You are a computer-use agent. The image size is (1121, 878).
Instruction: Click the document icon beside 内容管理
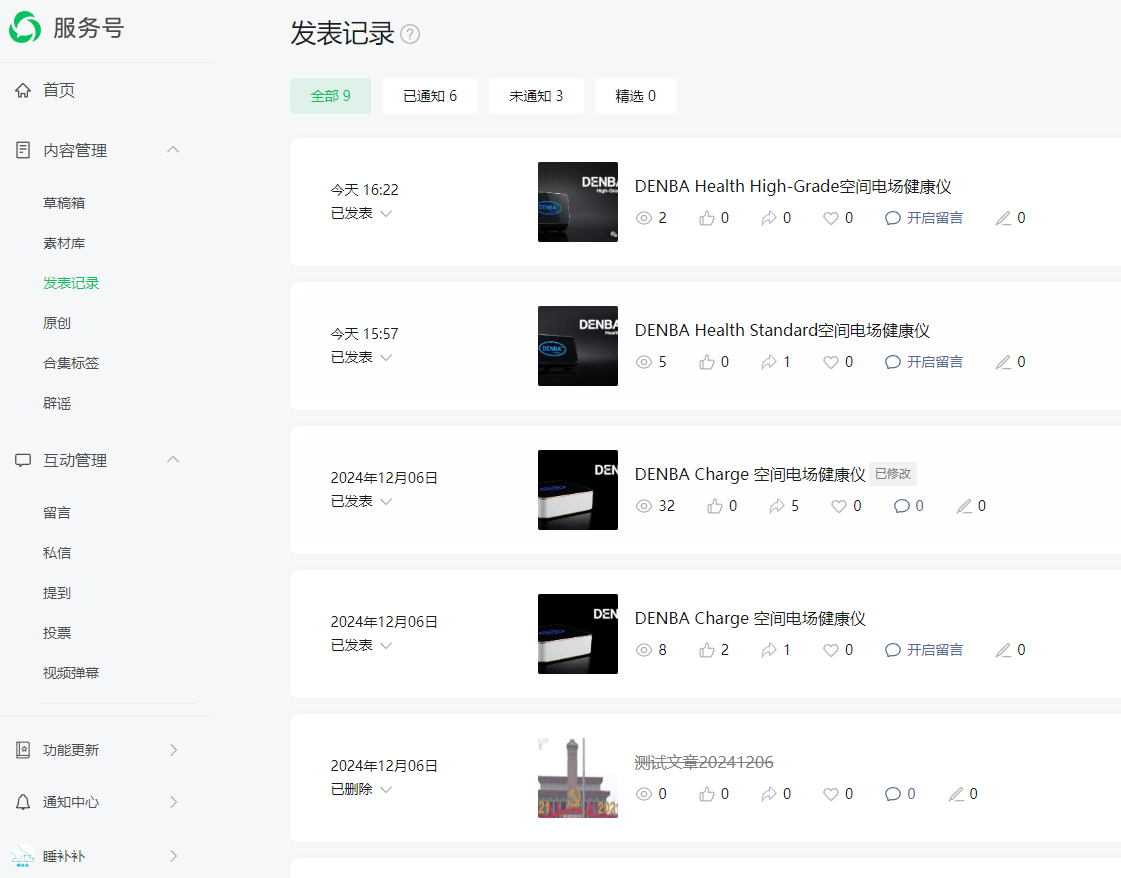tap(23, 150)
